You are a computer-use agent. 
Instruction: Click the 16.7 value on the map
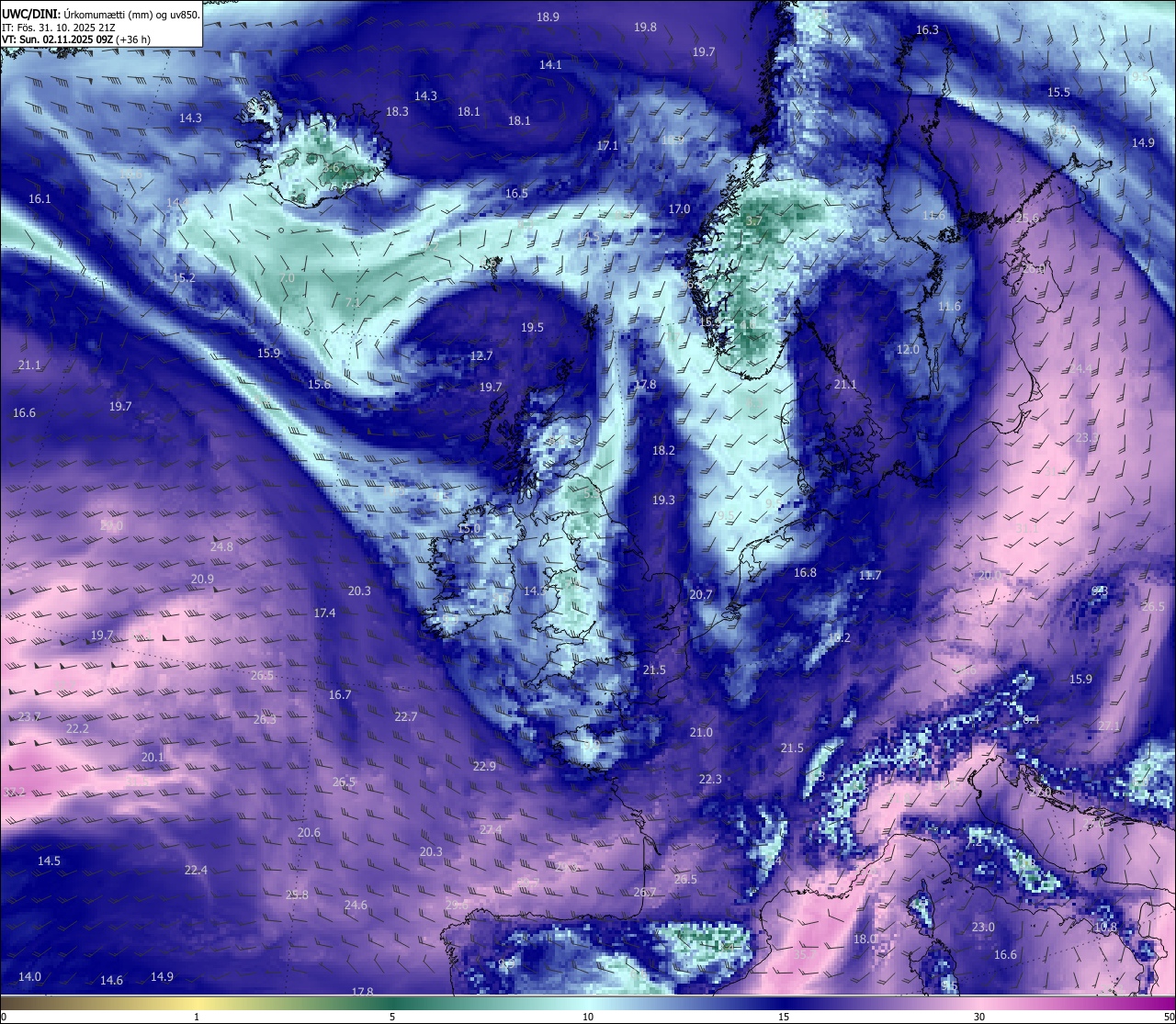coord(340,695)
